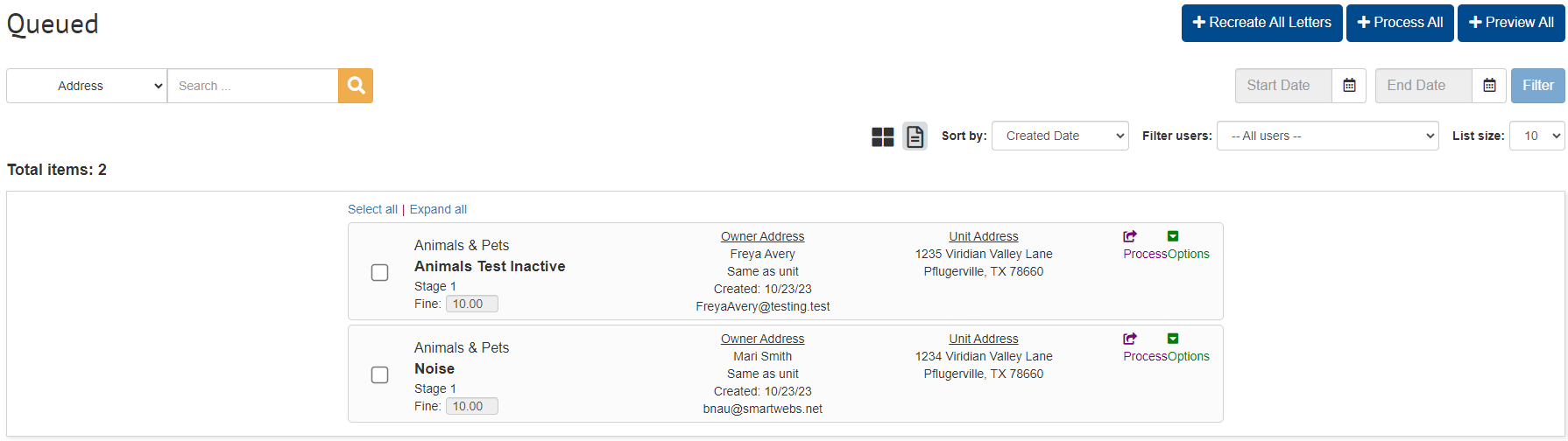Check the Animals Test Inactive checkbox
This screenshot has height=441, width=1568.
tap(379, 272)
